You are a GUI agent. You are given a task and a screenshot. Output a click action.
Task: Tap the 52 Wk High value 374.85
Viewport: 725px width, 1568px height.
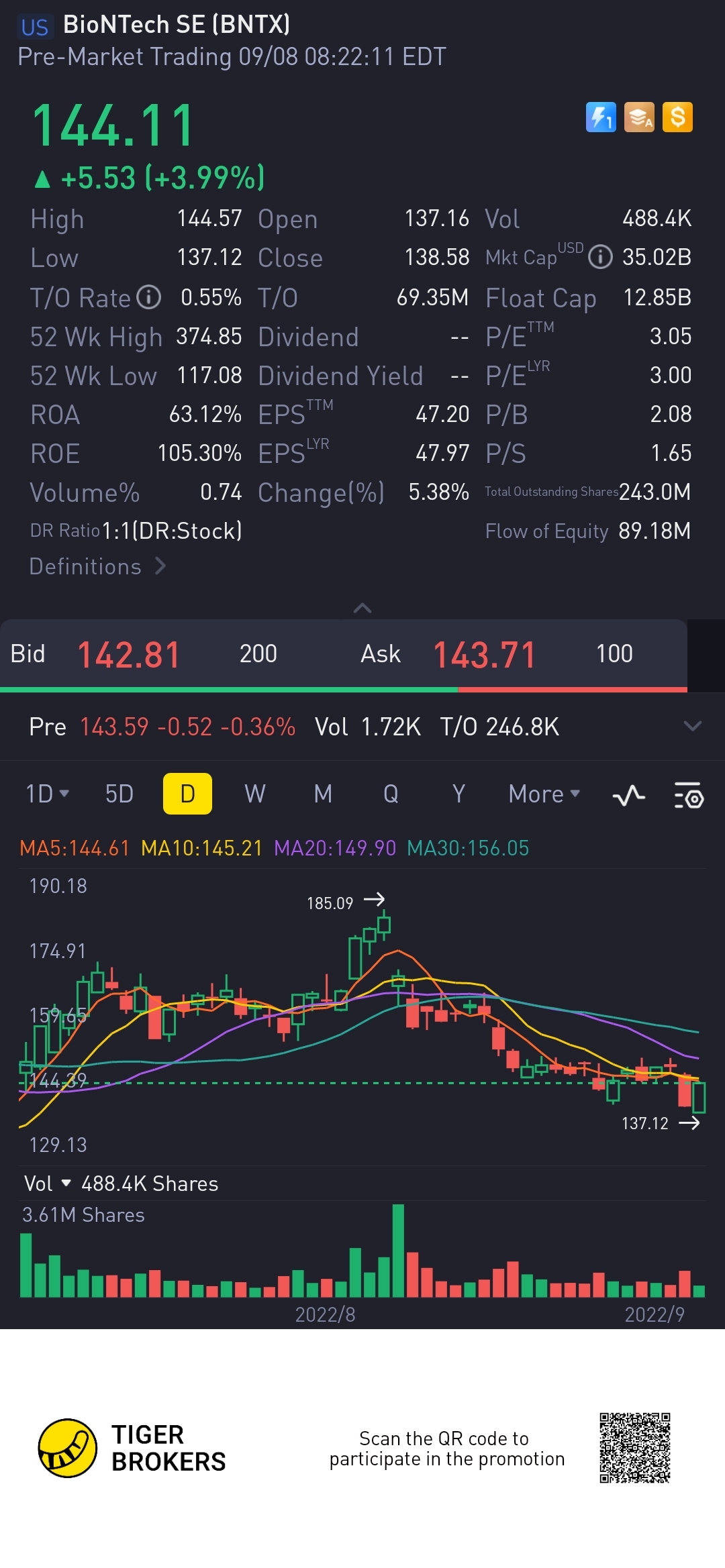(x=209, y=336)
